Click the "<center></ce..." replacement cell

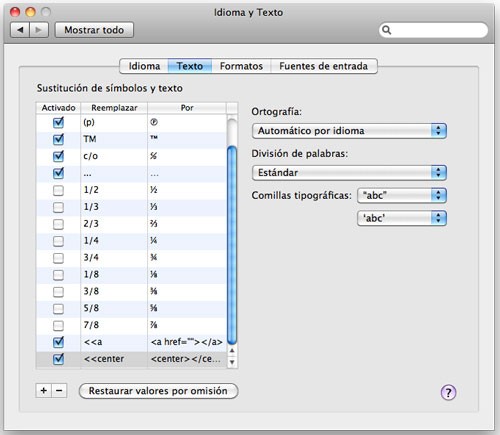pyautogui.click(x=187, y=359)
